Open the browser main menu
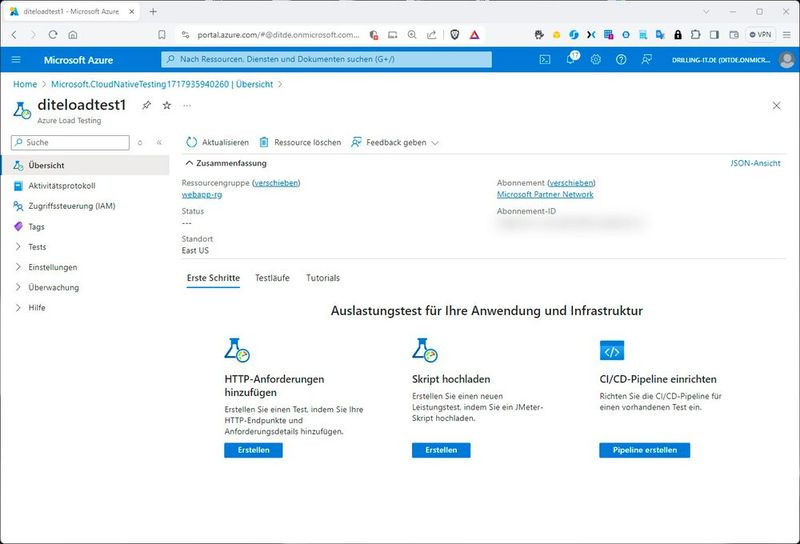Viewport: 800px width, 544px height. point(787,35)
